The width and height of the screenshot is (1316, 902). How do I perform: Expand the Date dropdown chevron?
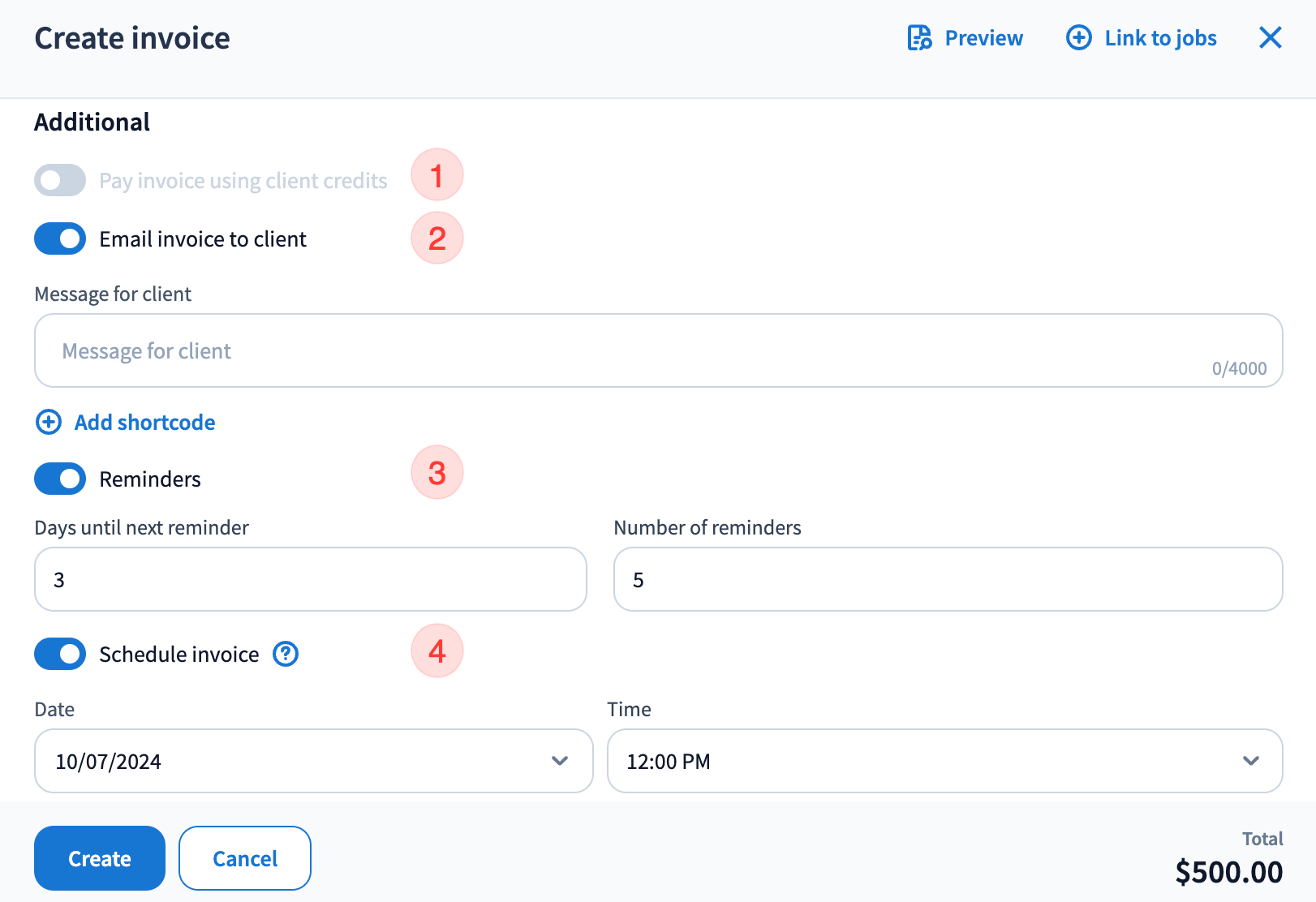(559, 761)
